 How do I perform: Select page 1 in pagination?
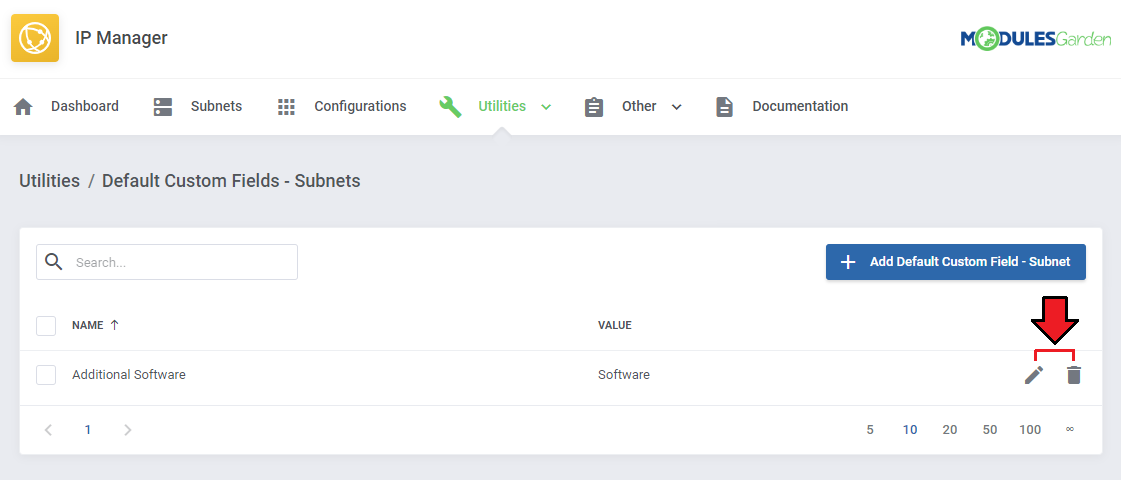88,430
